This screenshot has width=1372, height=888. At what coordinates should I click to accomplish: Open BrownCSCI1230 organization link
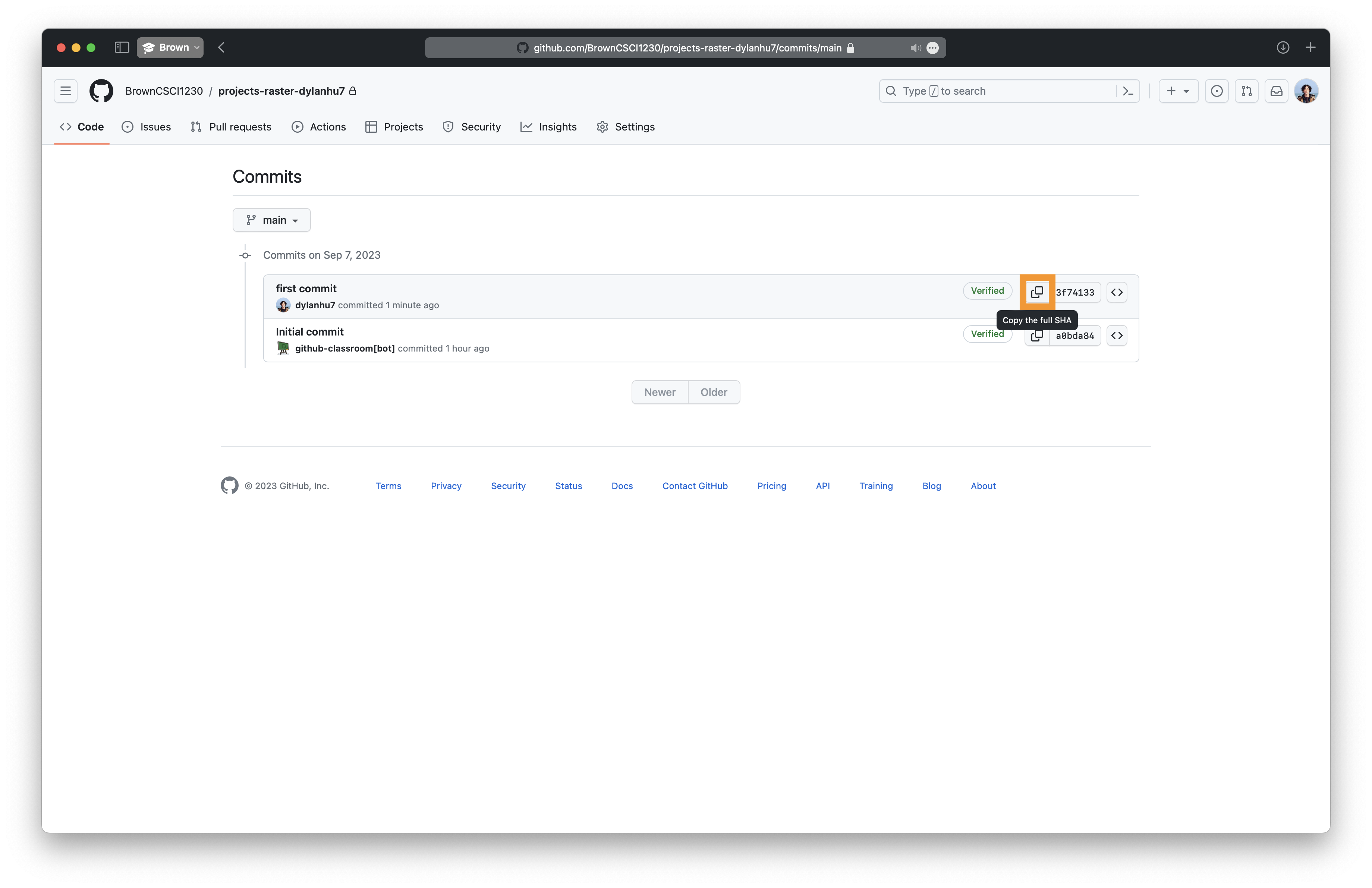(164, 91)
